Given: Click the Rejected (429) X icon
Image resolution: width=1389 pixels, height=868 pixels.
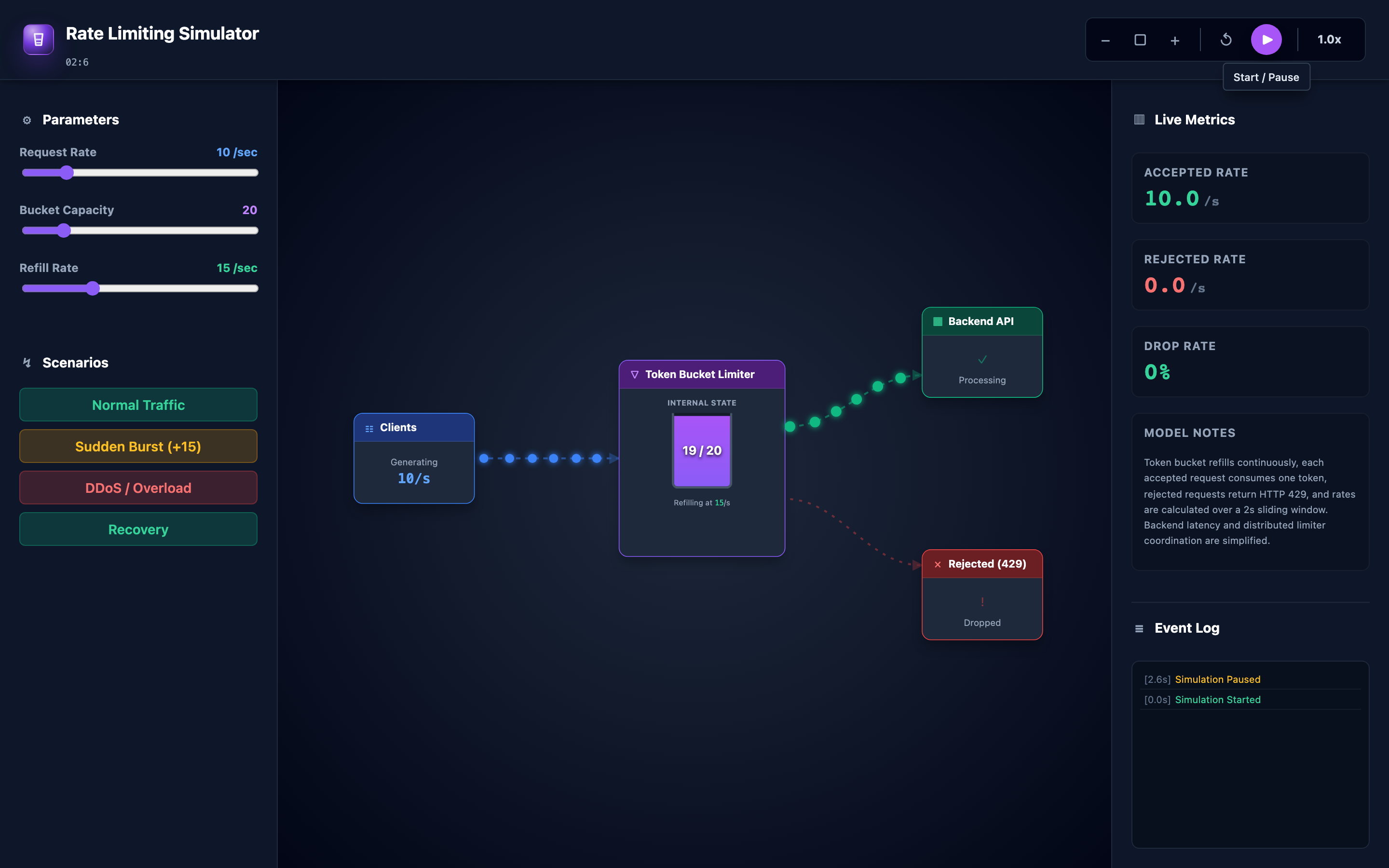Looking at the screenshot, I should pyautogui.click(x=938, y=564).
